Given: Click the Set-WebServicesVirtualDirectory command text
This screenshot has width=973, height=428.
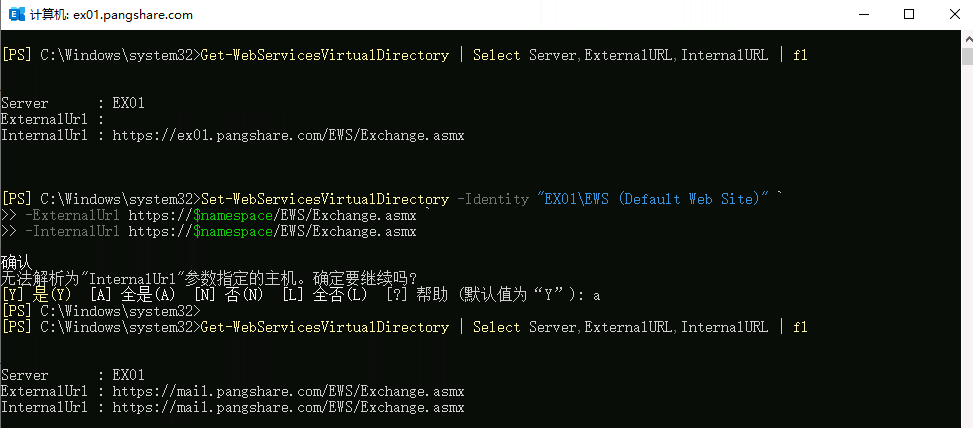Looking at the screenshot, I should coord(324,199).
